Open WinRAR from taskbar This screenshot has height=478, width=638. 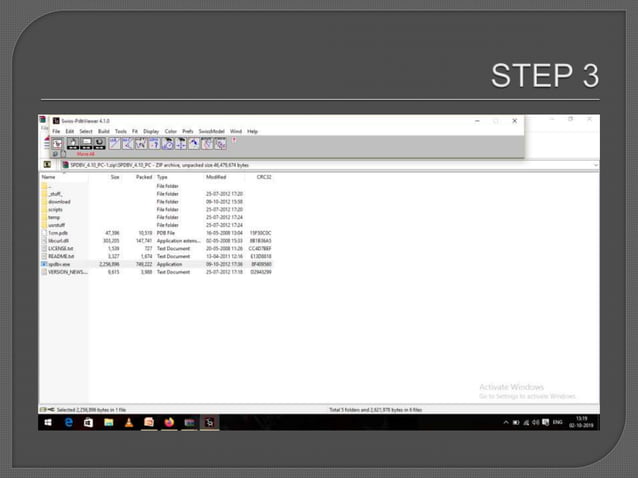click(189, 423)
